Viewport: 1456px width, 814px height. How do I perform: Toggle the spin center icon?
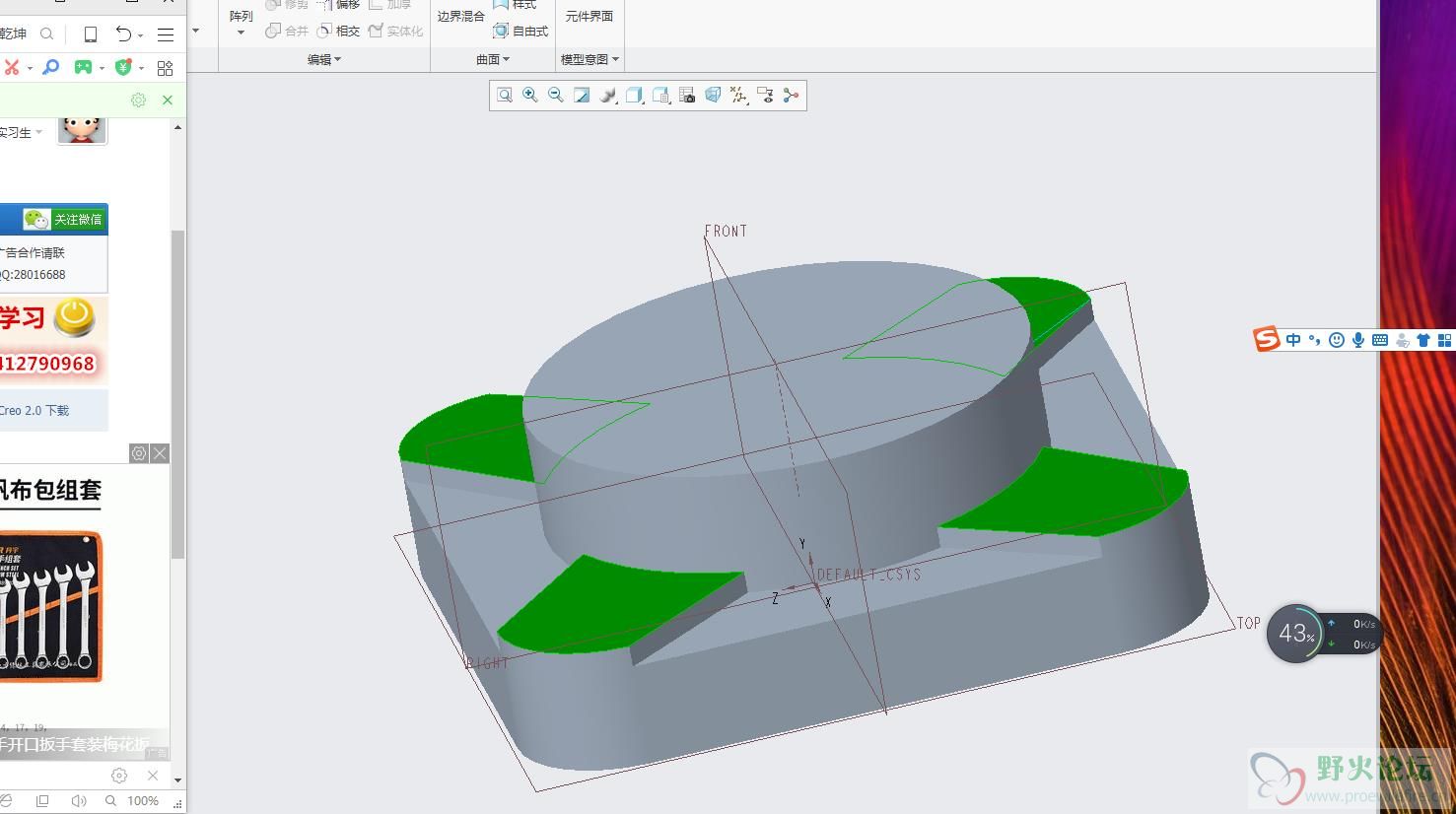(791, 96)
